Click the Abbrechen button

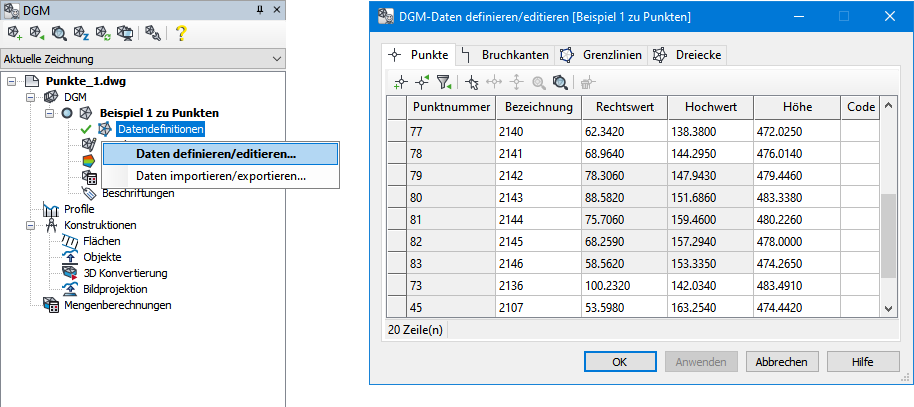[x=782, y=362]
